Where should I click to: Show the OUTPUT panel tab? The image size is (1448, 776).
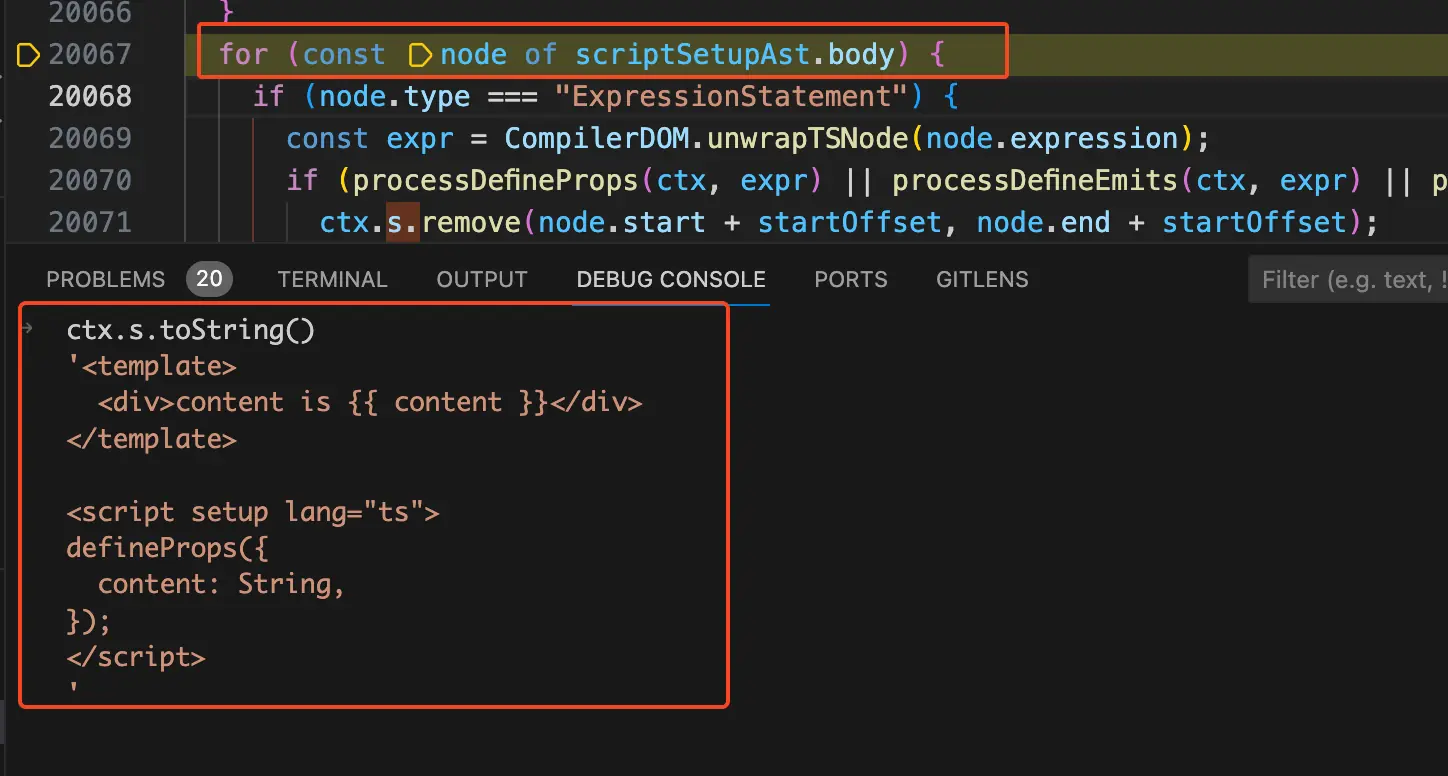click(x=481, y=280)
